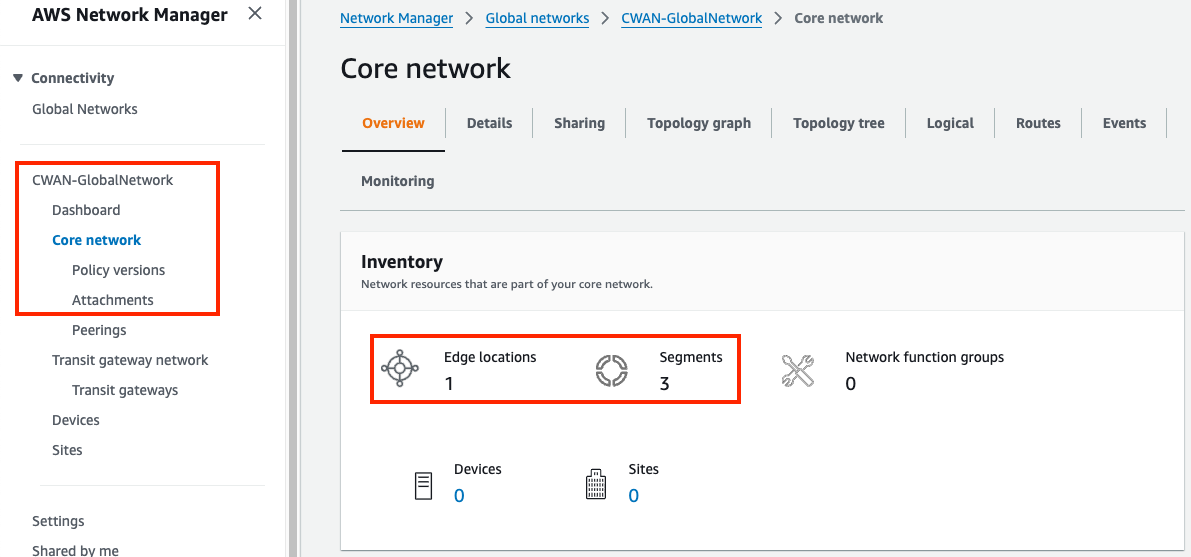
Task: Click the Edge locations label
Action: coord(490,357)
